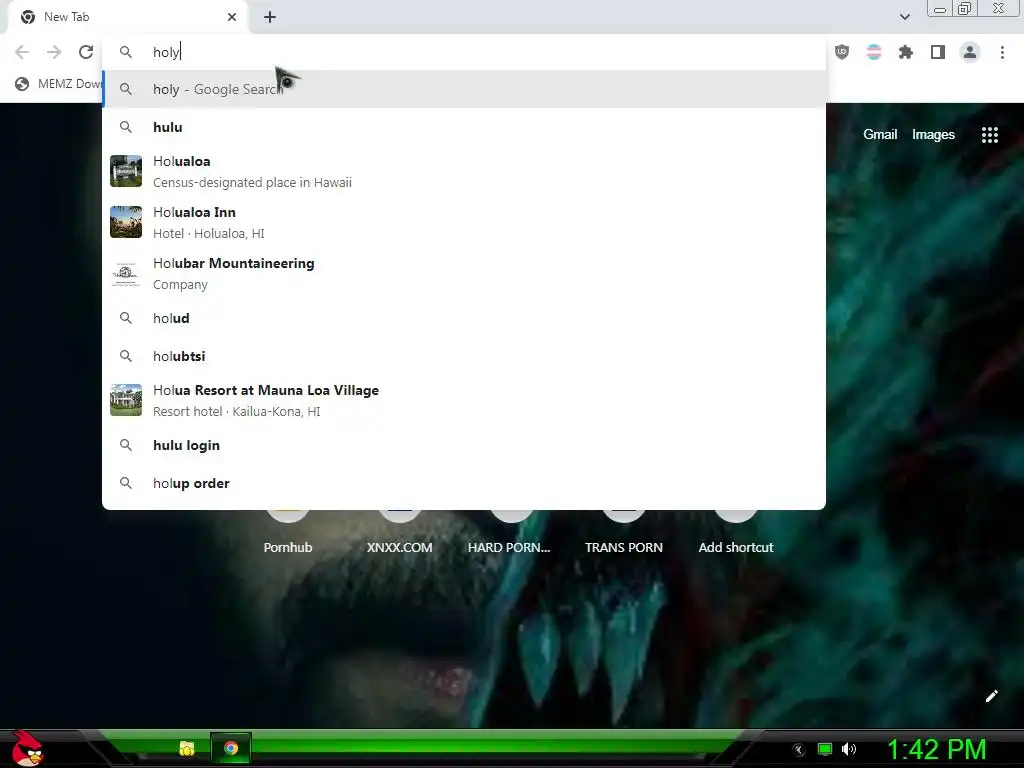Click the address bar containing holy

[x=464, y=52]
